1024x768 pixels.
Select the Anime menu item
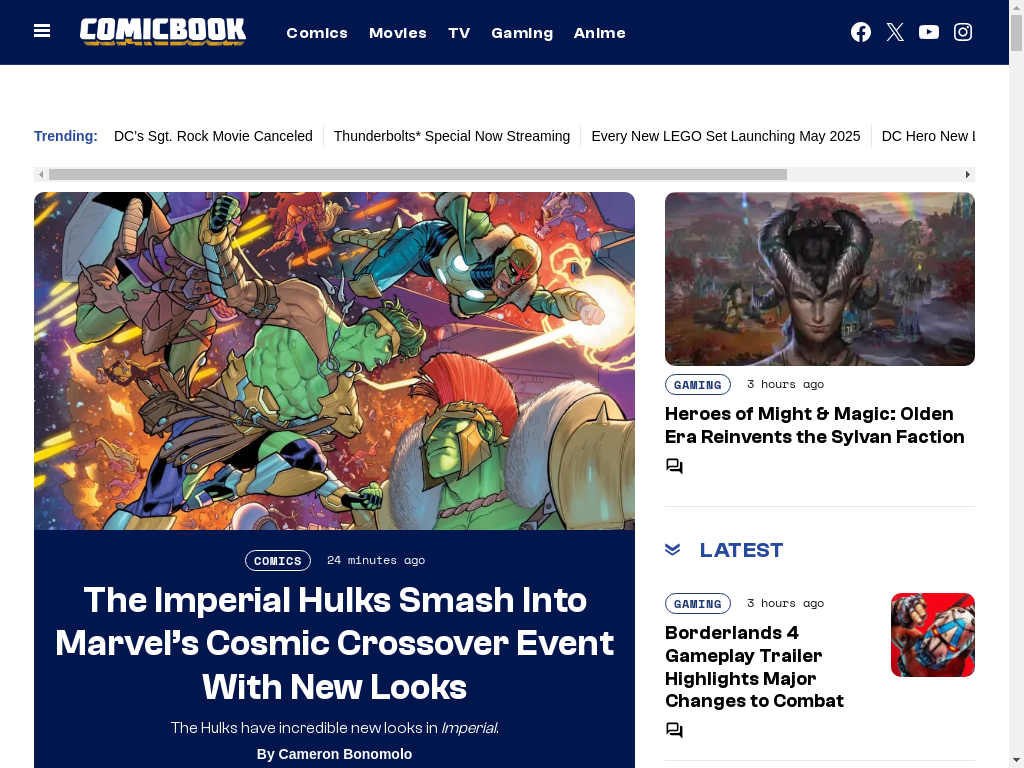click(600, 33)
